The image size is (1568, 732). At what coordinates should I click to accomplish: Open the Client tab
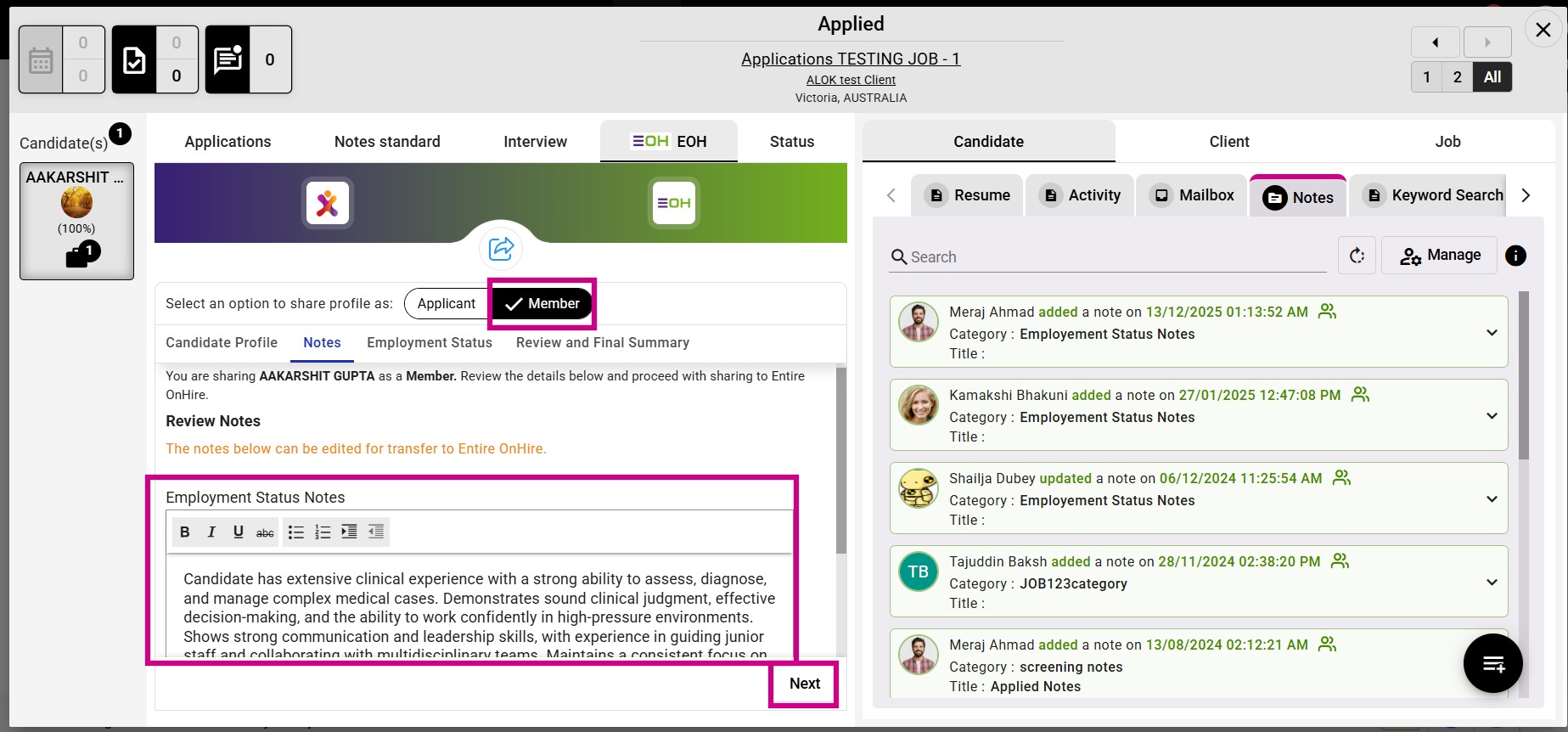point(1228,142)
